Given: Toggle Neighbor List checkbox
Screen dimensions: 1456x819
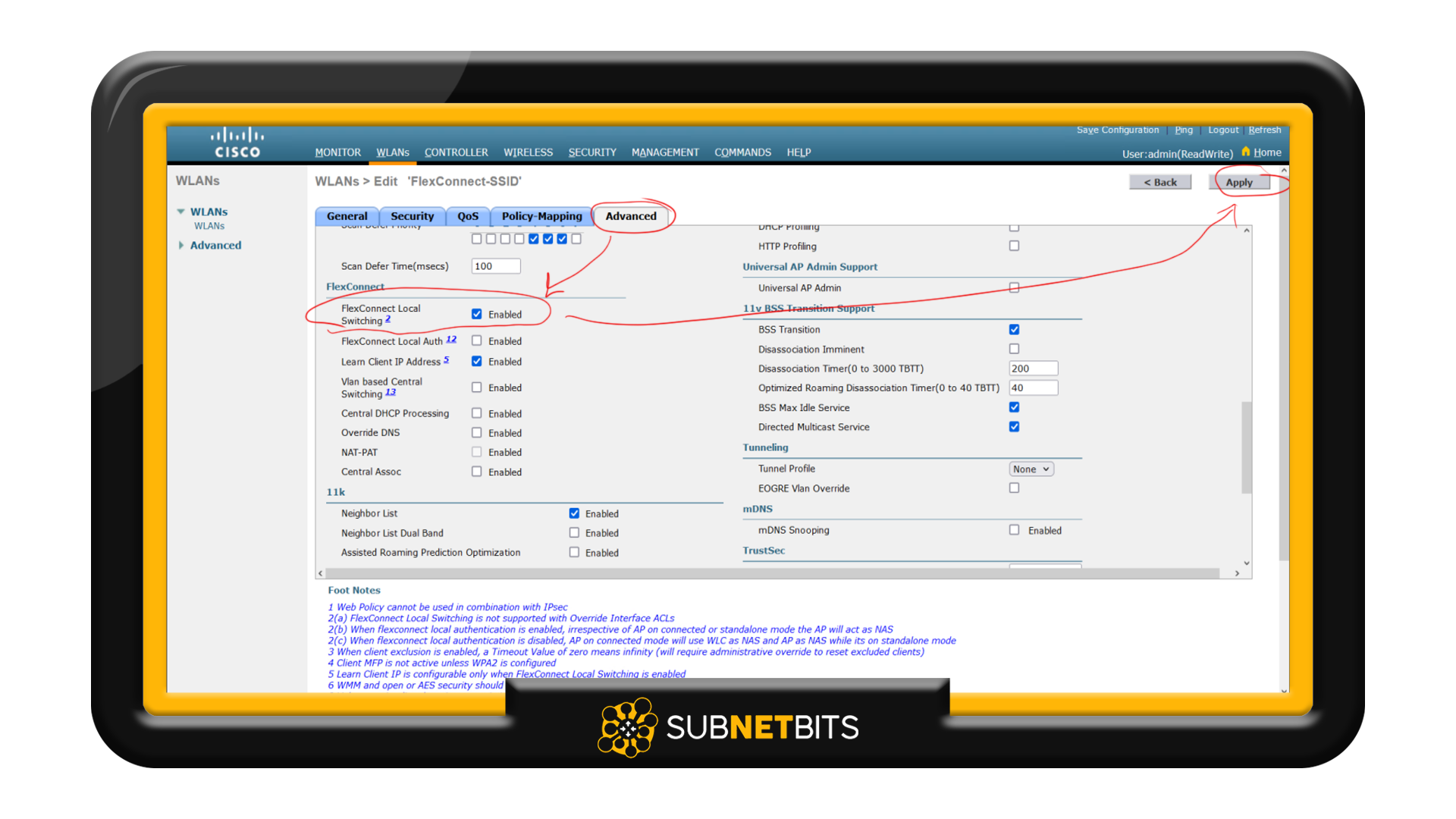Looking at the screenshot, I should 574,513.
